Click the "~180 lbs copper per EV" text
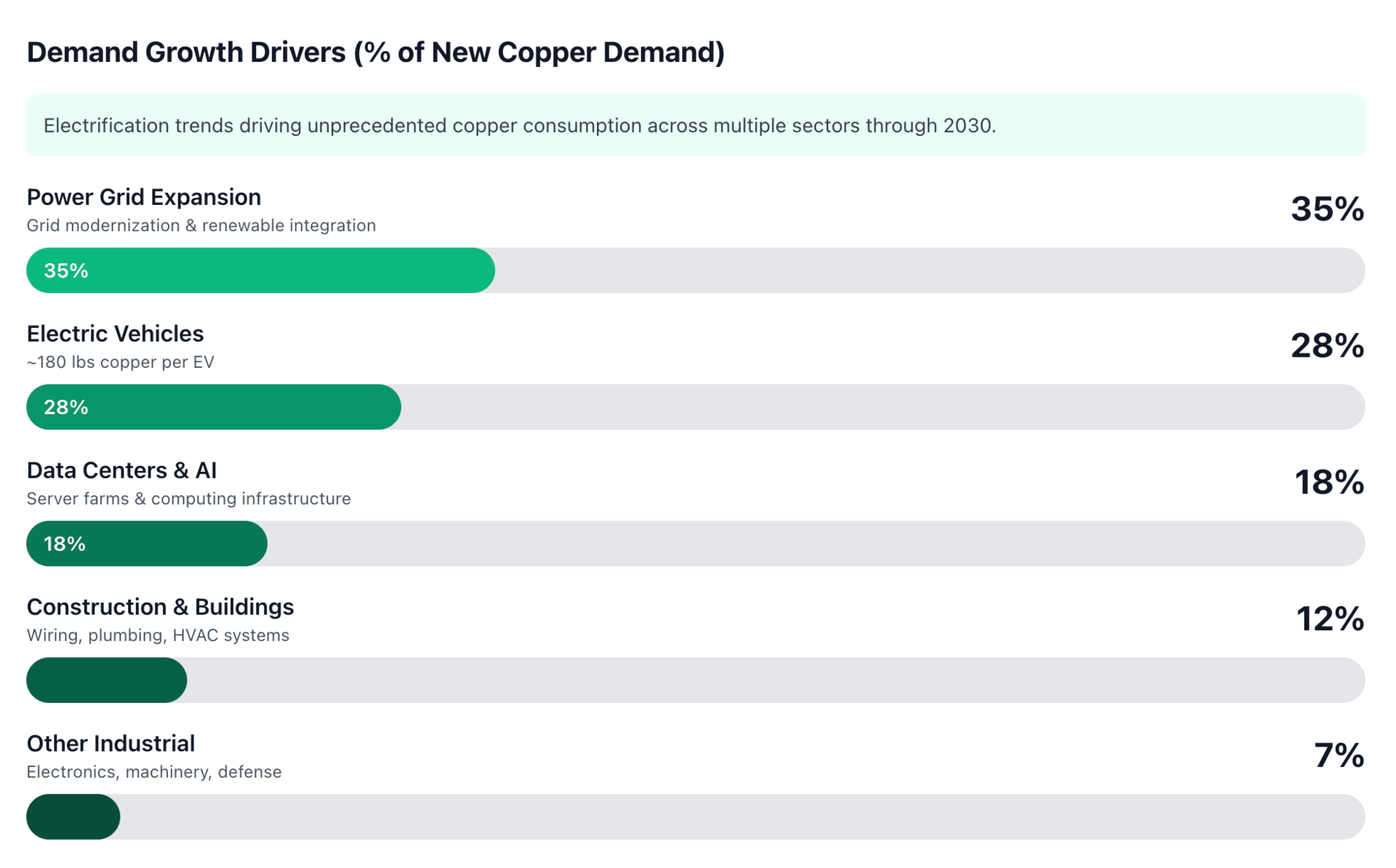Screen dimensions: 1396x868 tap(121, 362)
